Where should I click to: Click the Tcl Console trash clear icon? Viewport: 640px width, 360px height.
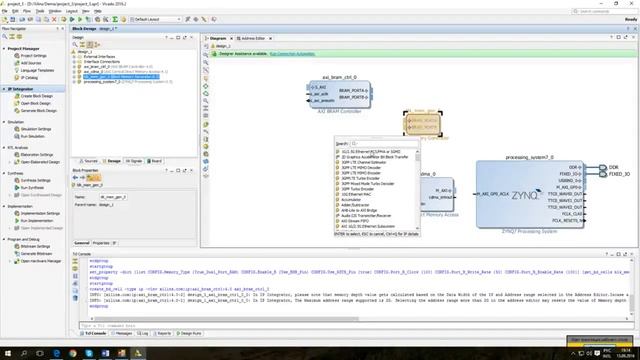coord(75,298)
